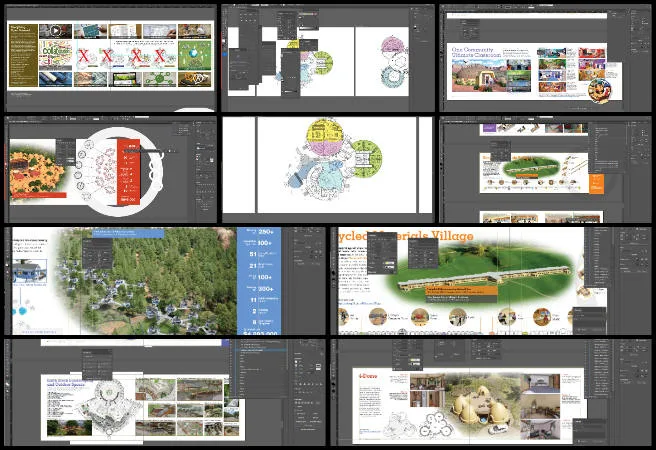This screenshot has height=450, width=656.
Task: Click the 300+ statistic in blue panel
Action: click(x=266, y=289)
